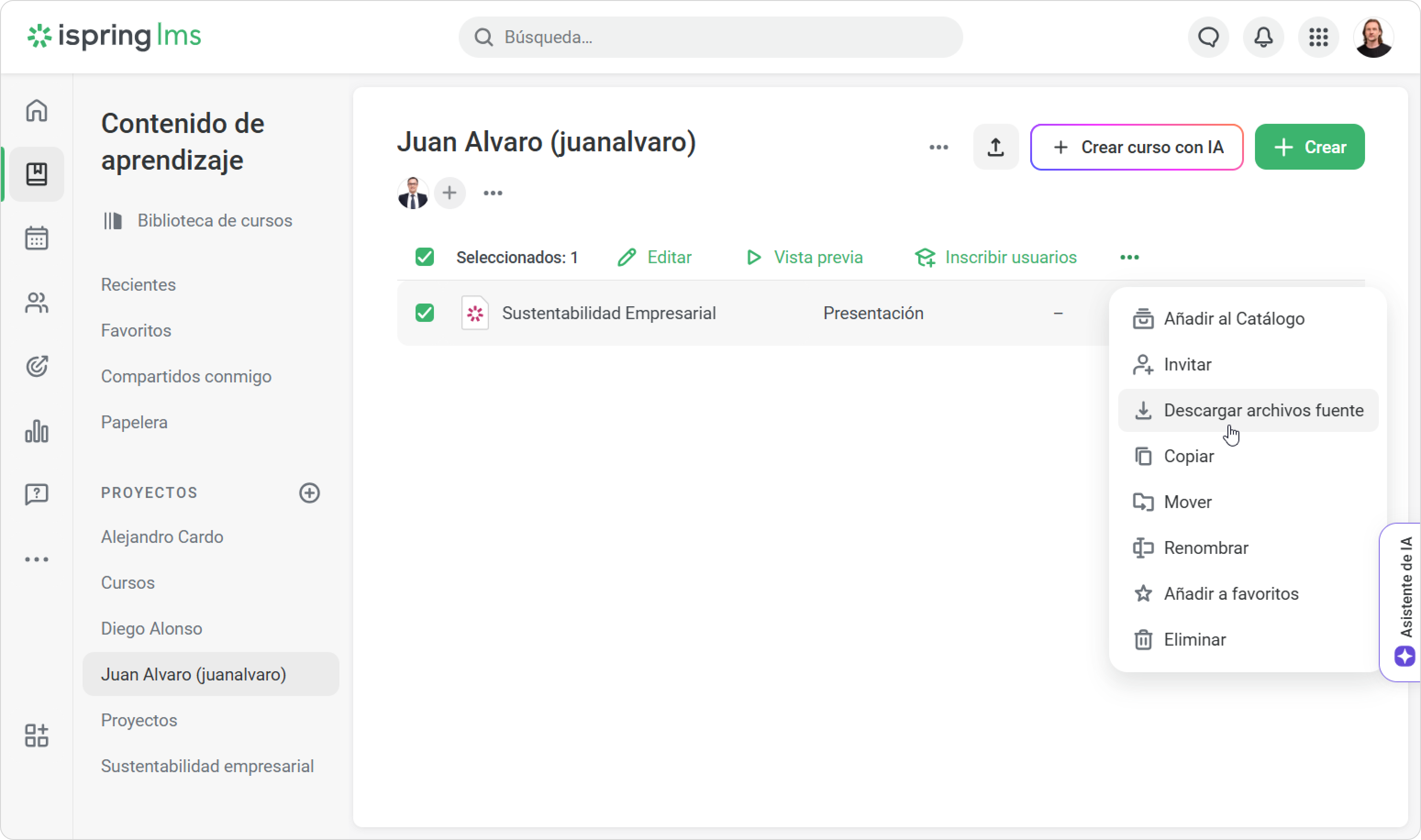Viewport: 1421px width, 840px height.
Task: Open project options dots beside title
Action: coord(938,147)
